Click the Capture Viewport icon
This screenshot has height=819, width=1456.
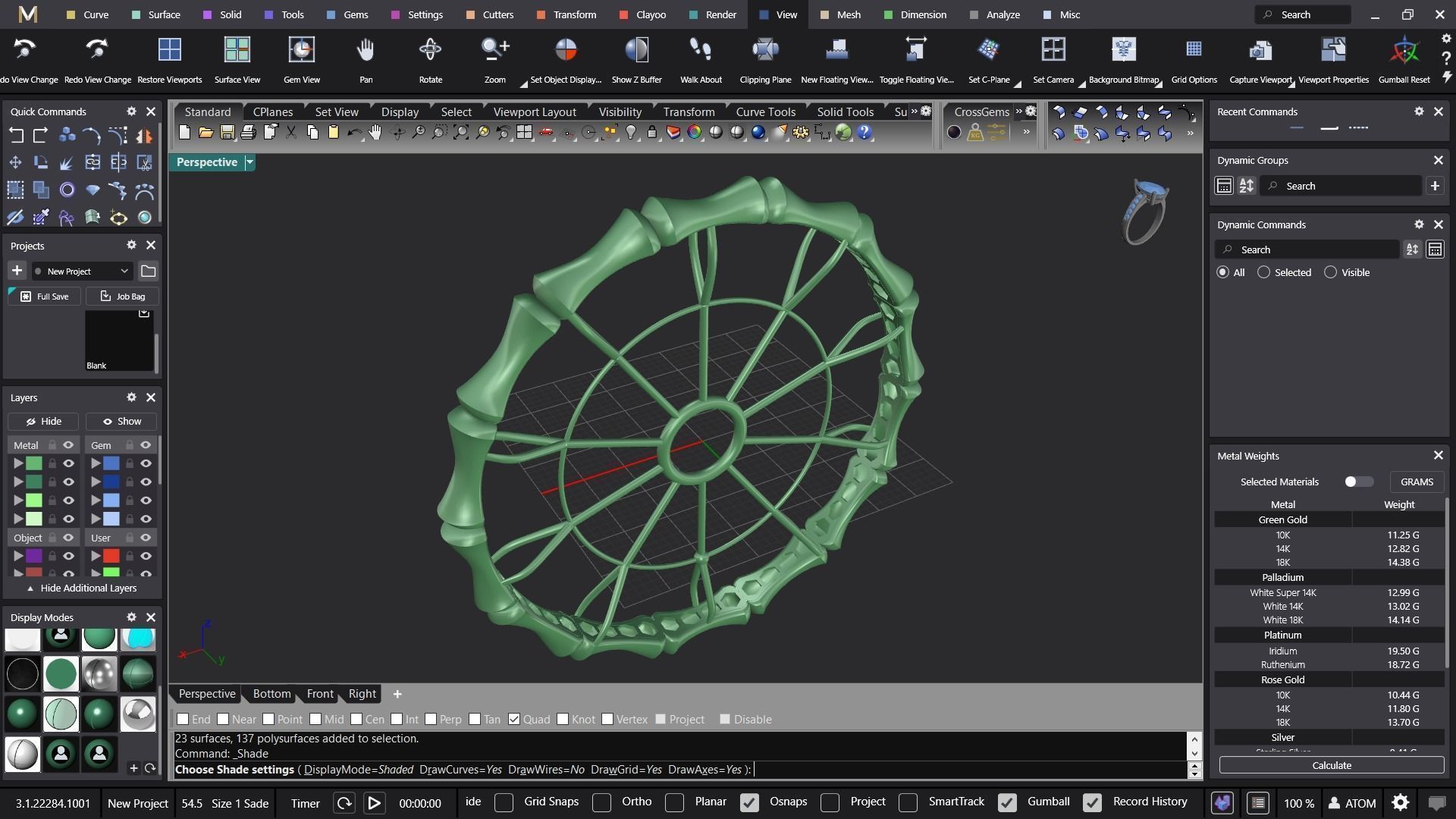pos(1260,50)
